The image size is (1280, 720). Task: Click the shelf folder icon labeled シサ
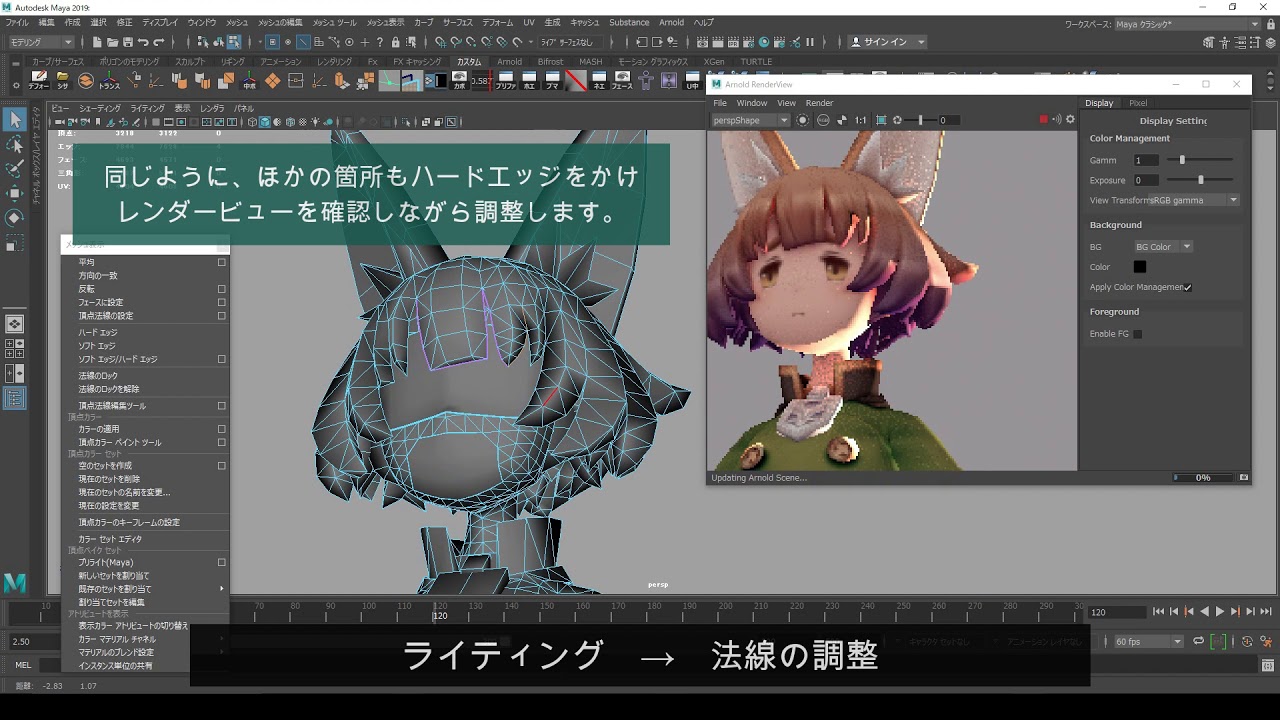click(62, 80)
